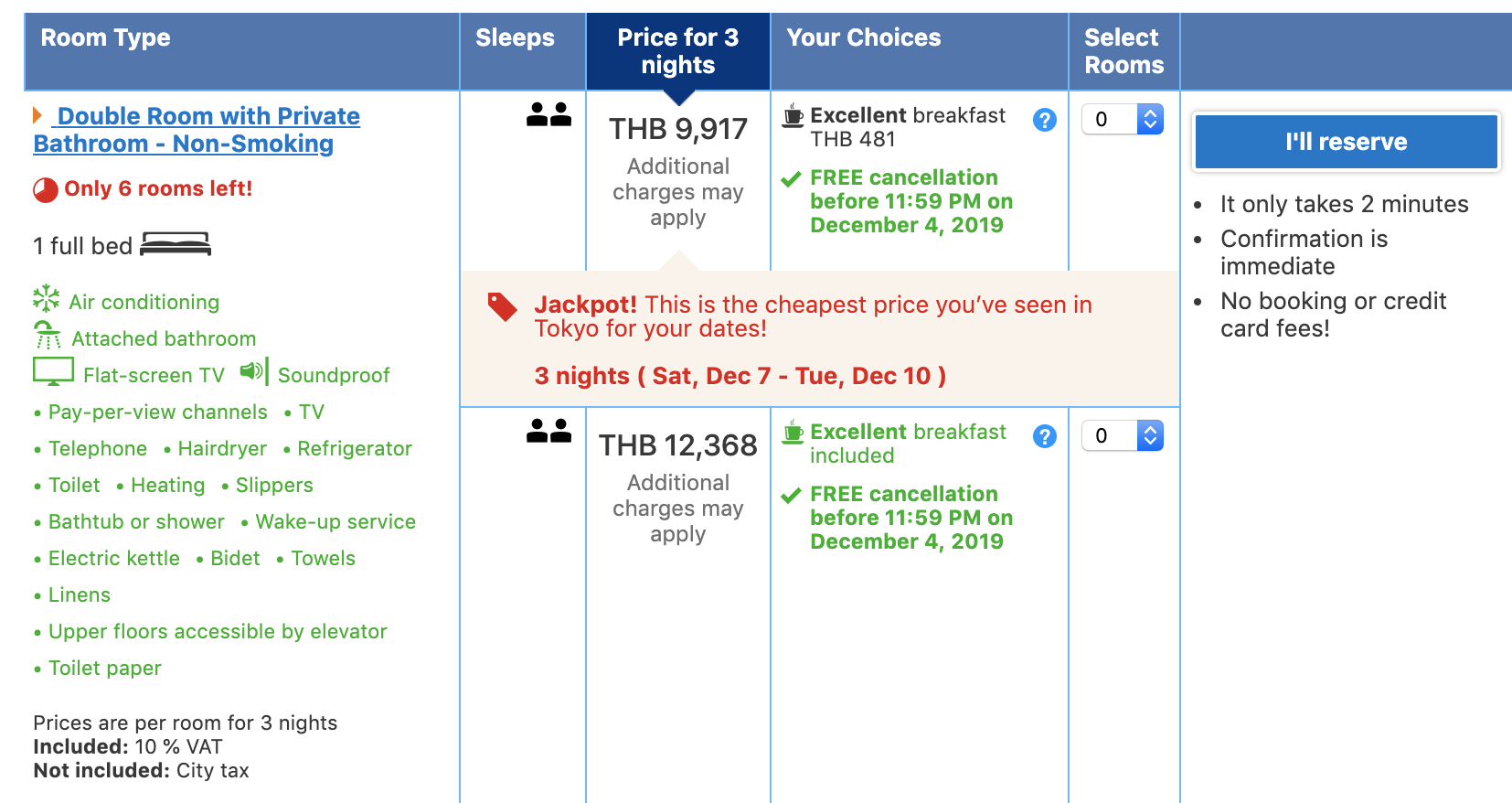
Task: Click the air conditioning snowflake icon
Action: (46, 298)
